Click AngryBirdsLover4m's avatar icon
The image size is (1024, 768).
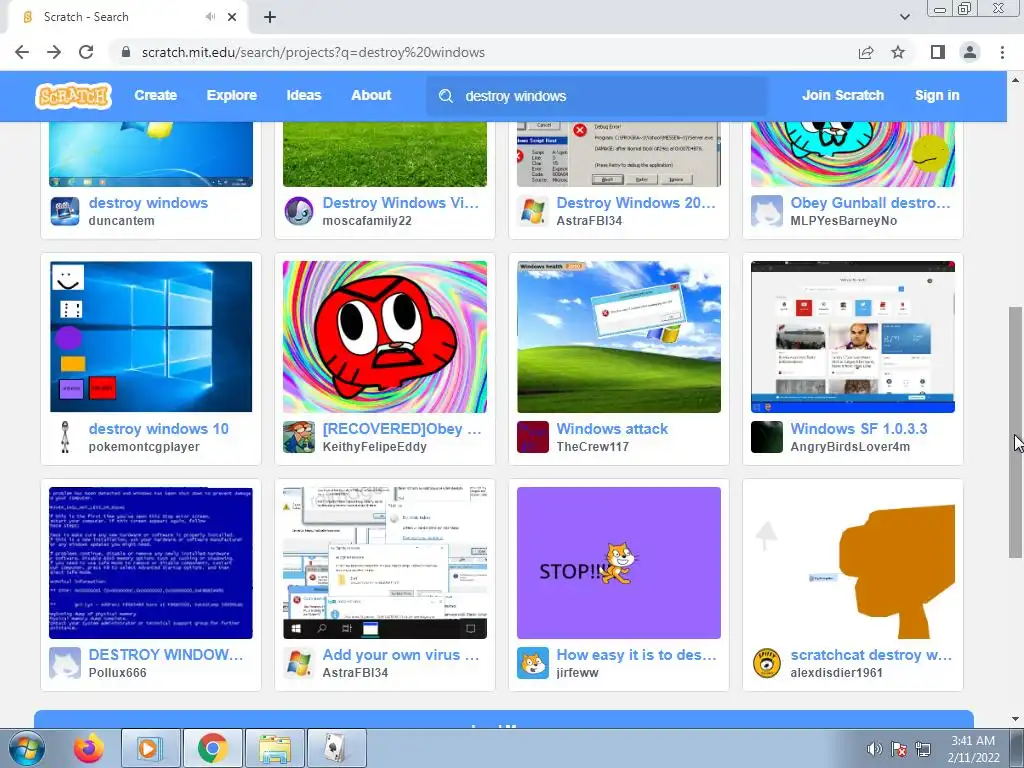point(767,437)
